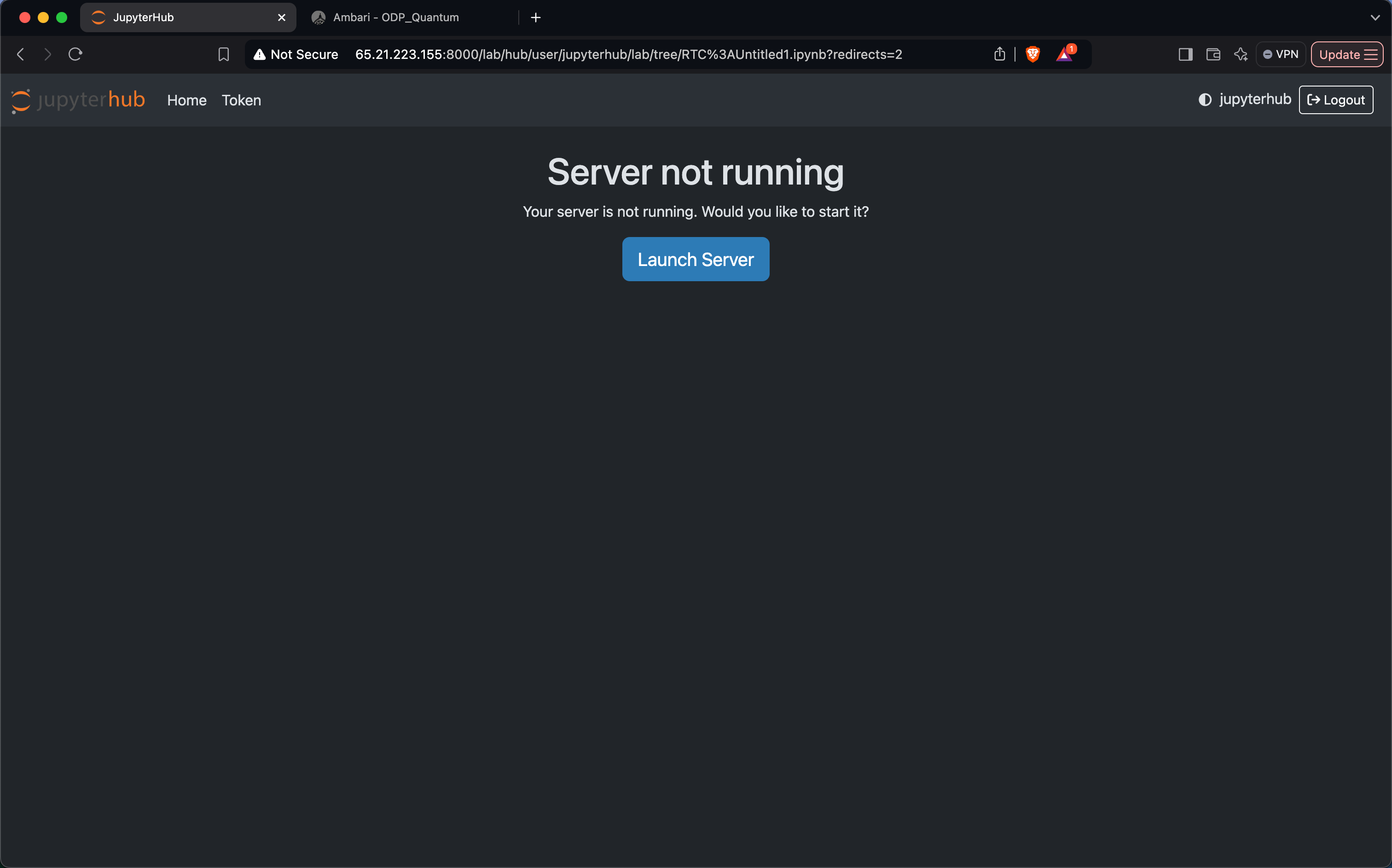Expand the tab search dropdown arrow

click(1375, 18)
